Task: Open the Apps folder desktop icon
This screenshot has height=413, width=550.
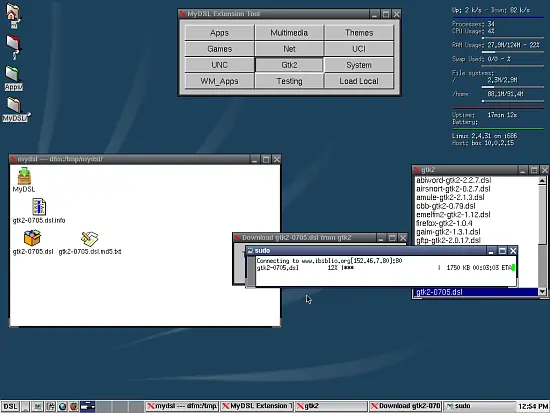Action: [13, 78]
